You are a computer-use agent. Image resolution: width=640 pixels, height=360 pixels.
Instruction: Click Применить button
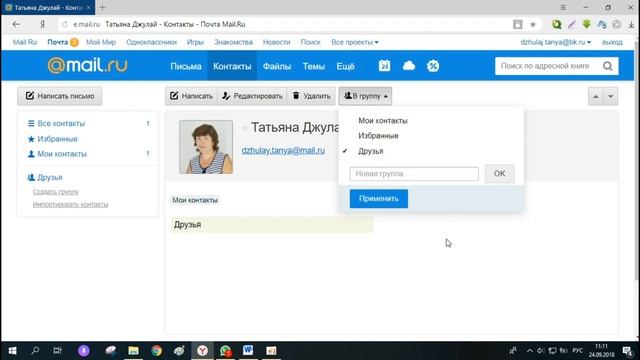pos(379,199)
